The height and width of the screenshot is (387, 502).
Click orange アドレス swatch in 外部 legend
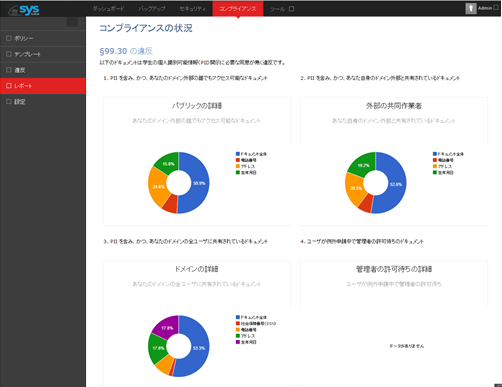tap(435, 166)
